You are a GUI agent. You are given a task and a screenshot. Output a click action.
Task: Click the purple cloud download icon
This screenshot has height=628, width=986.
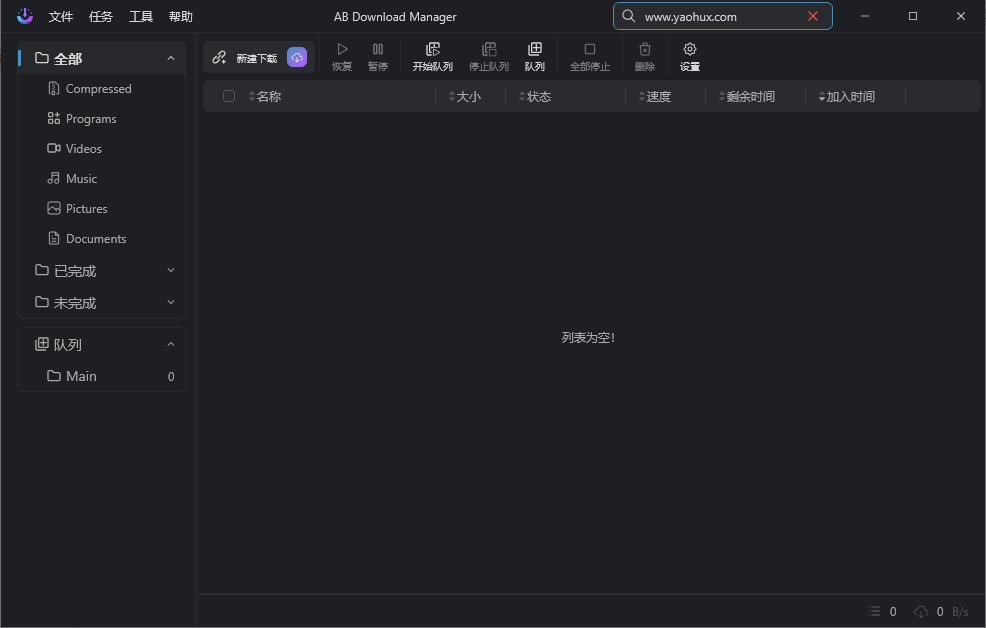(x=297, y=58)
